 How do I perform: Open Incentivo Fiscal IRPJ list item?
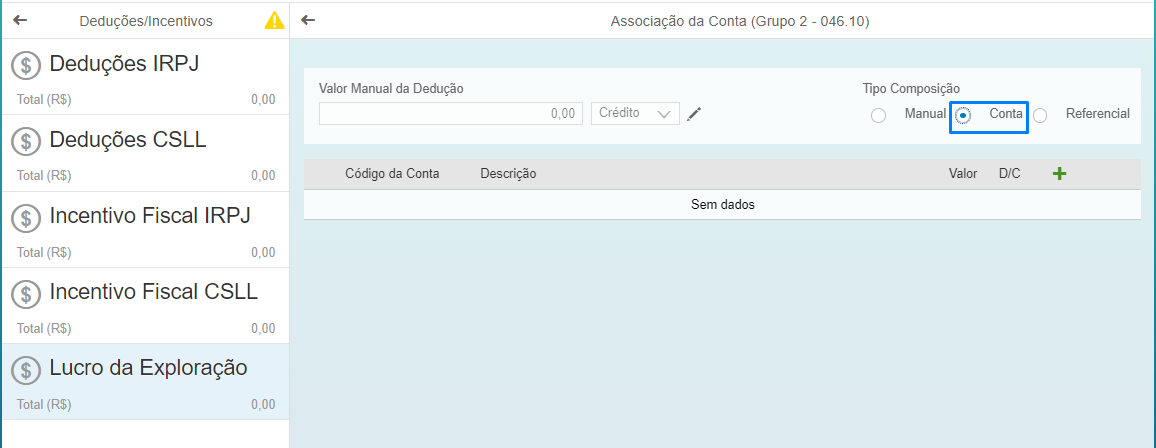(x=145, y=229)
